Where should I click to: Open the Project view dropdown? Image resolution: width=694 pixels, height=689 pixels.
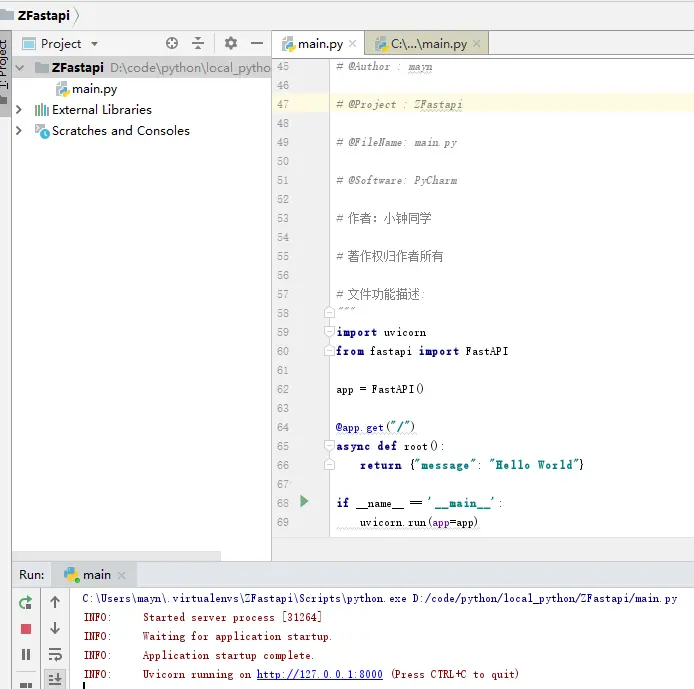click(x=94, y=44)
